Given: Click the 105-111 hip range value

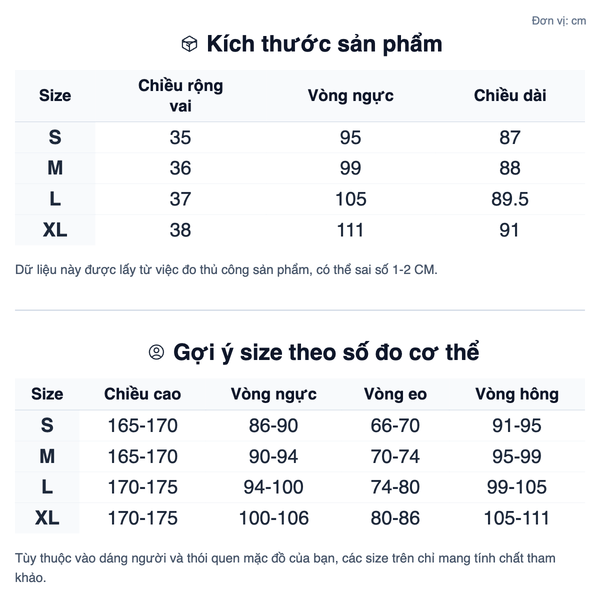Looking at the screenshot, I should [517, 518].
